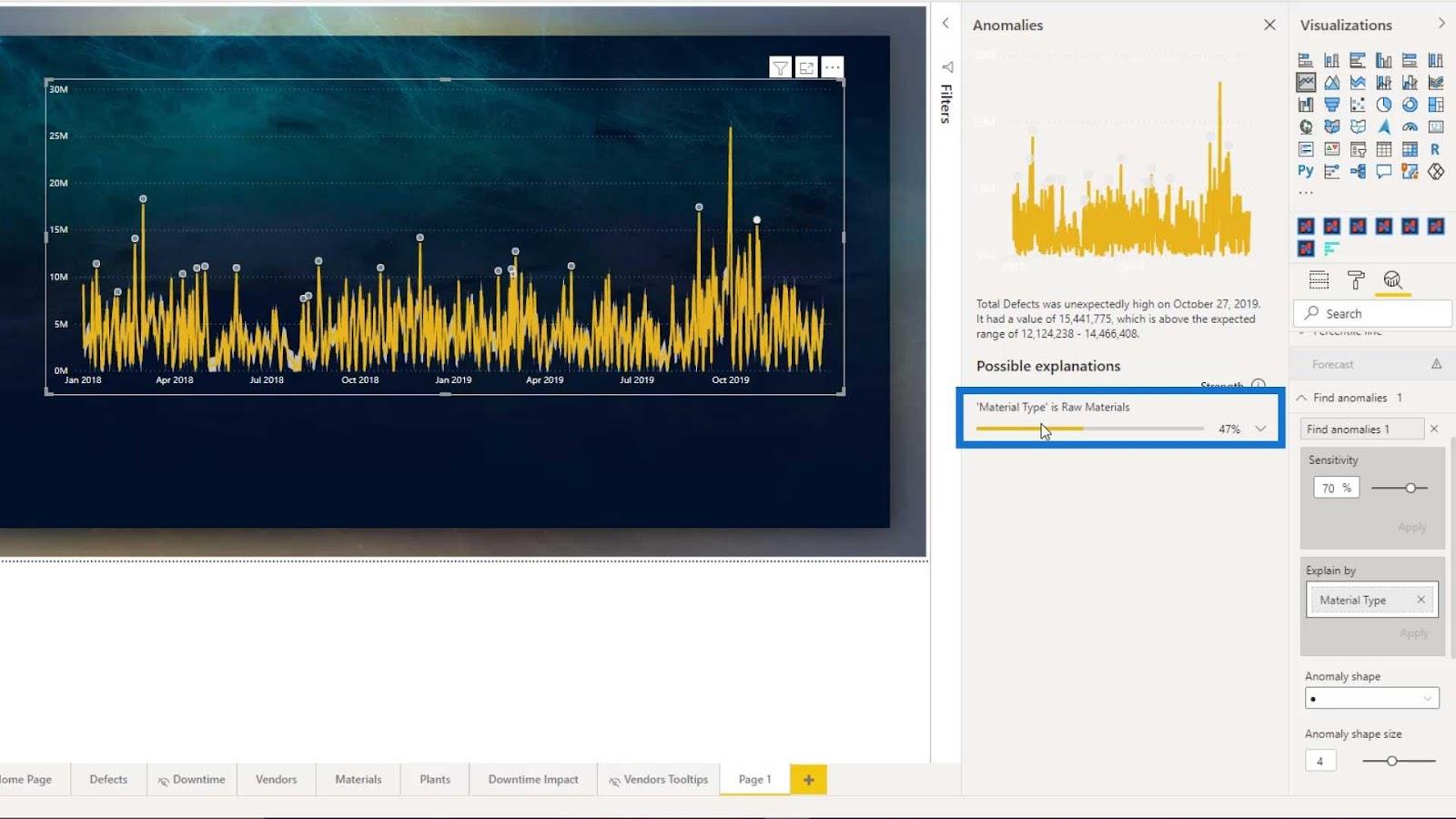Add a globe map visual
This screenshot has width=1456, height=819.
(x=1305, y=126)
